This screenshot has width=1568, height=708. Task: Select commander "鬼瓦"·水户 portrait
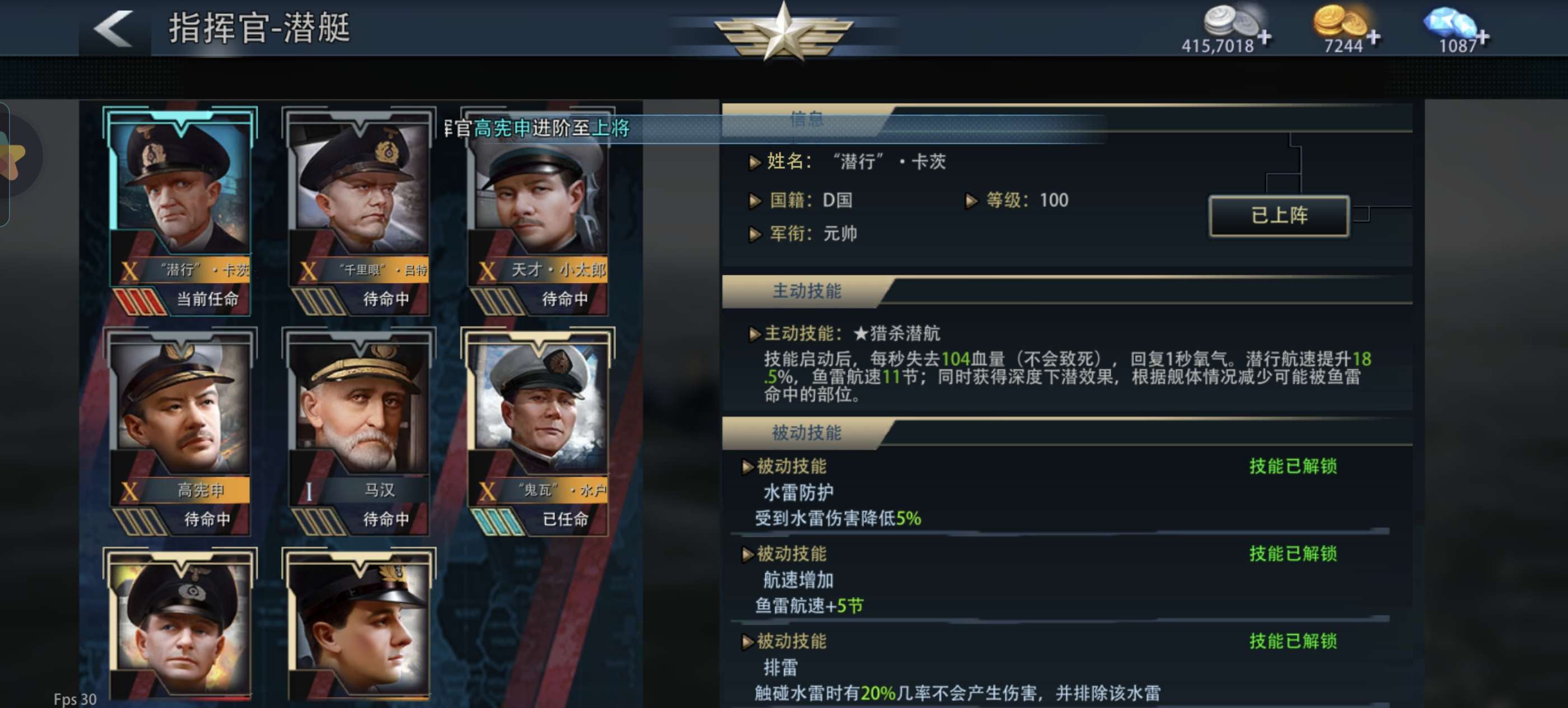click(538, 432)
